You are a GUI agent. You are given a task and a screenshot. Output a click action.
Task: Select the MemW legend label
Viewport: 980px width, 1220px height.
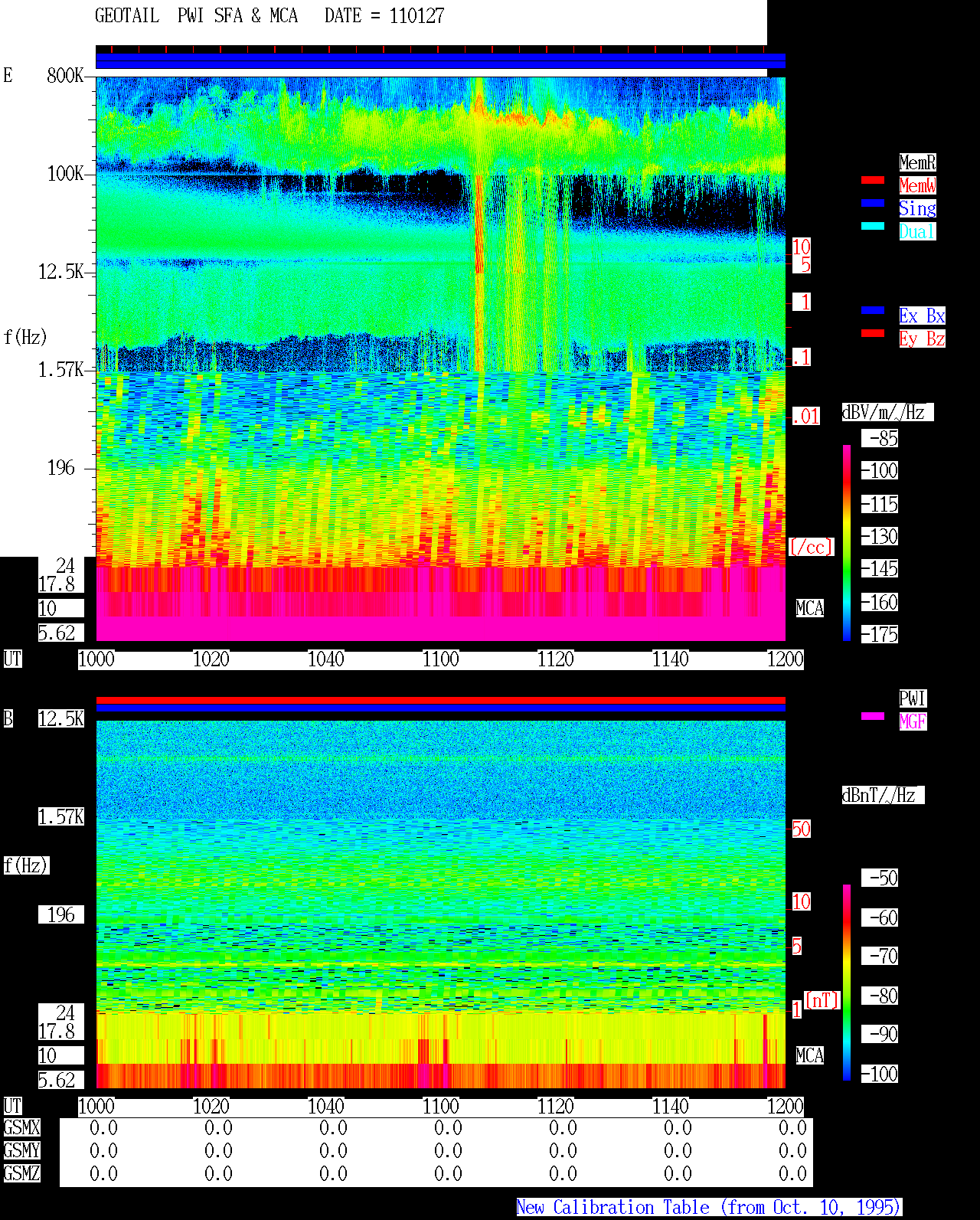tap(917, 185)
